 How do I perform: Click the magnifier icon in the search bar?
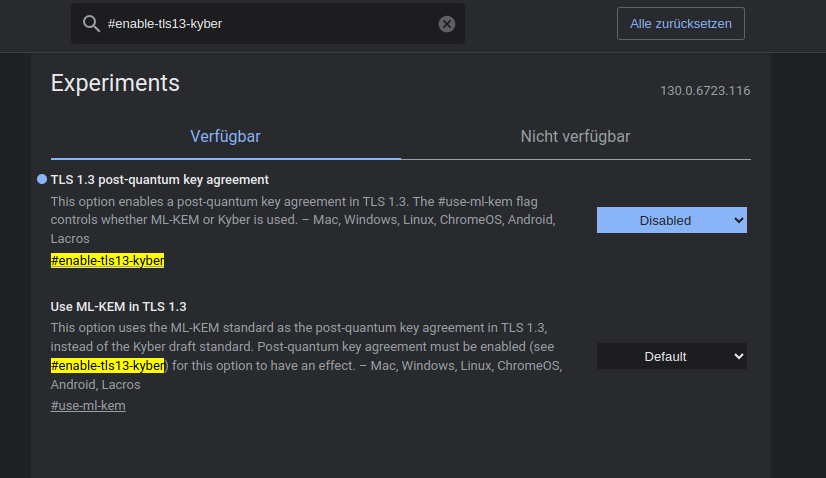(x=91, y=23)
